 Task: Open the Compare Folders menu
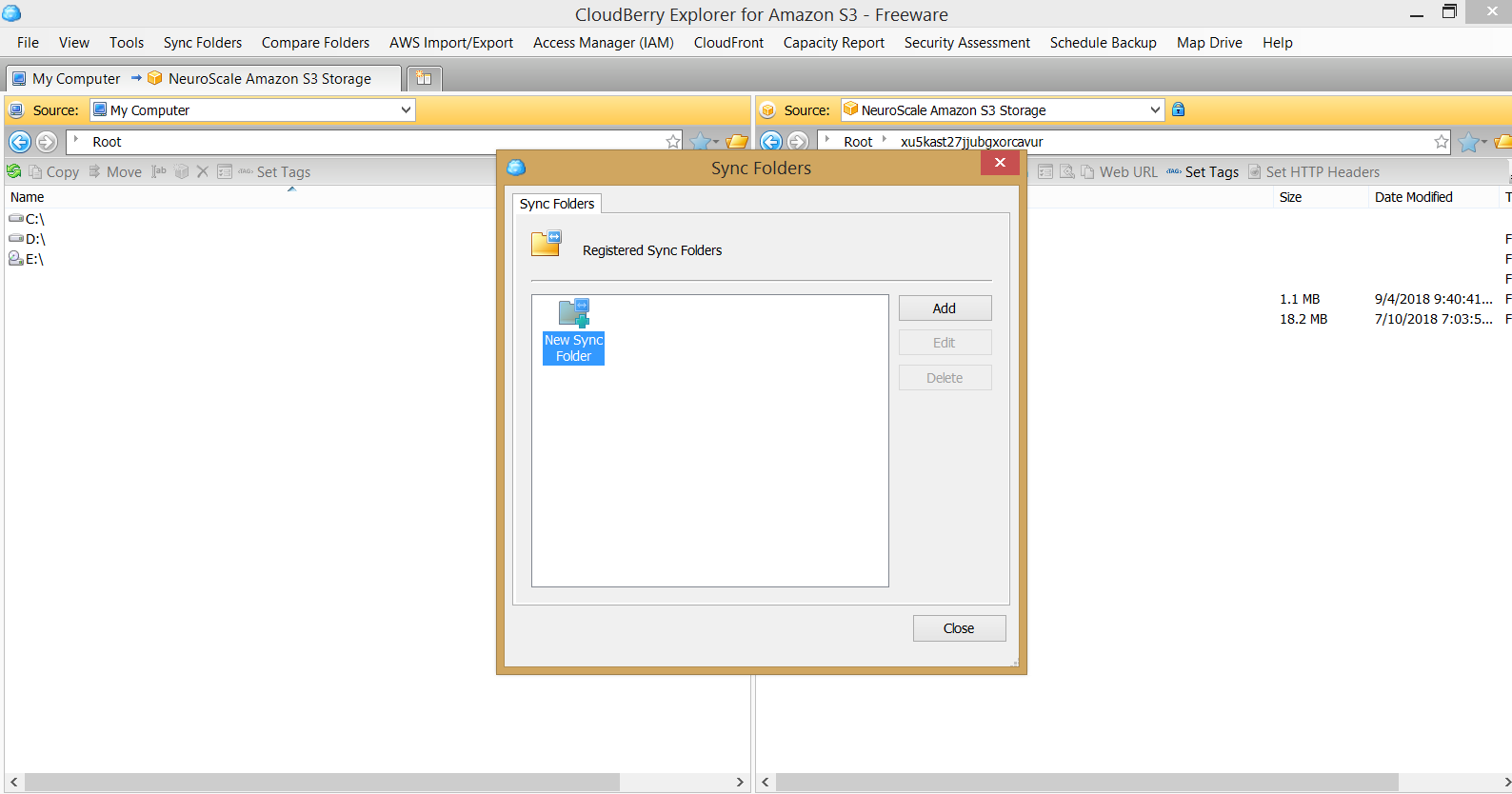point(315,43)
